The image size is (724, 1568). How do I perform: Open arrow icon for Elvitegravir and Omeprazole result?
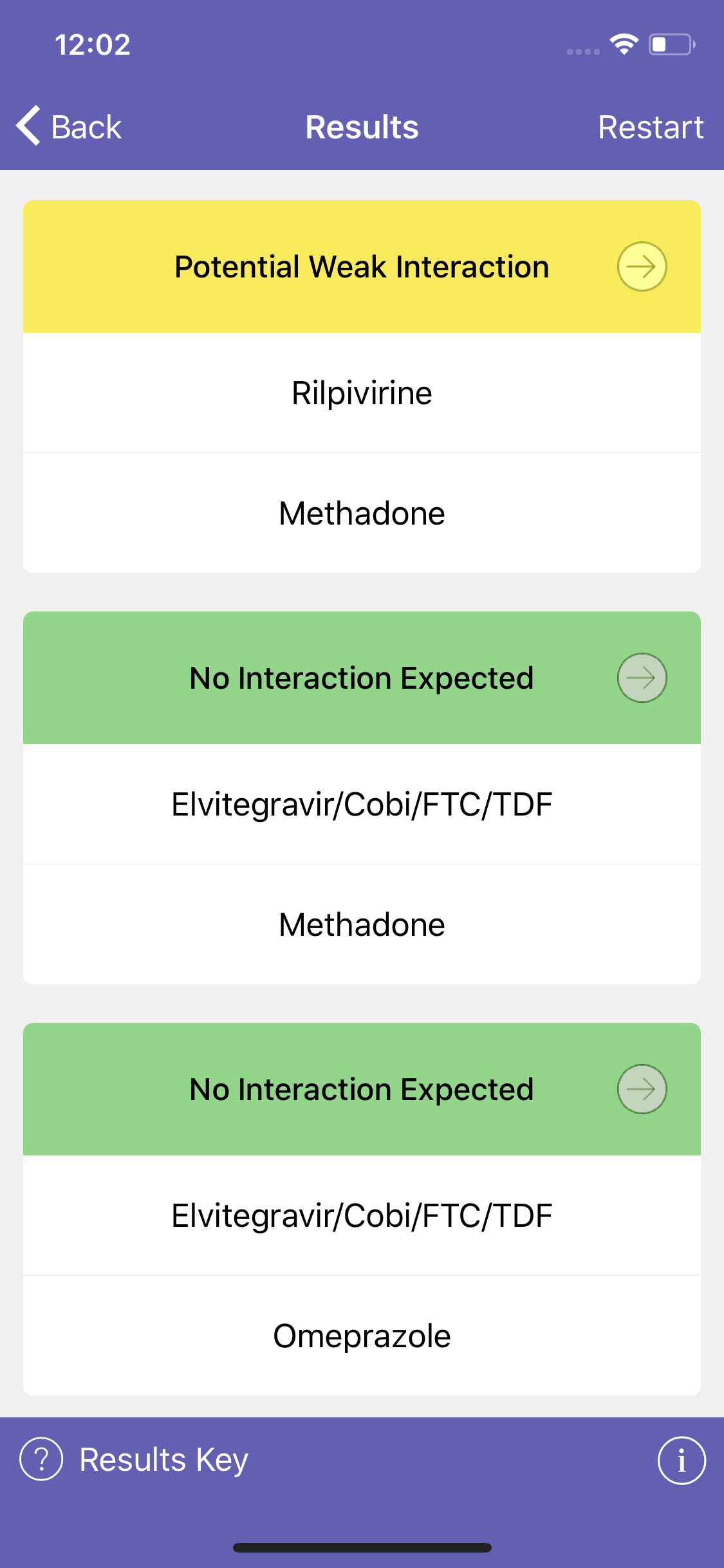click(x=642, y=1089)
